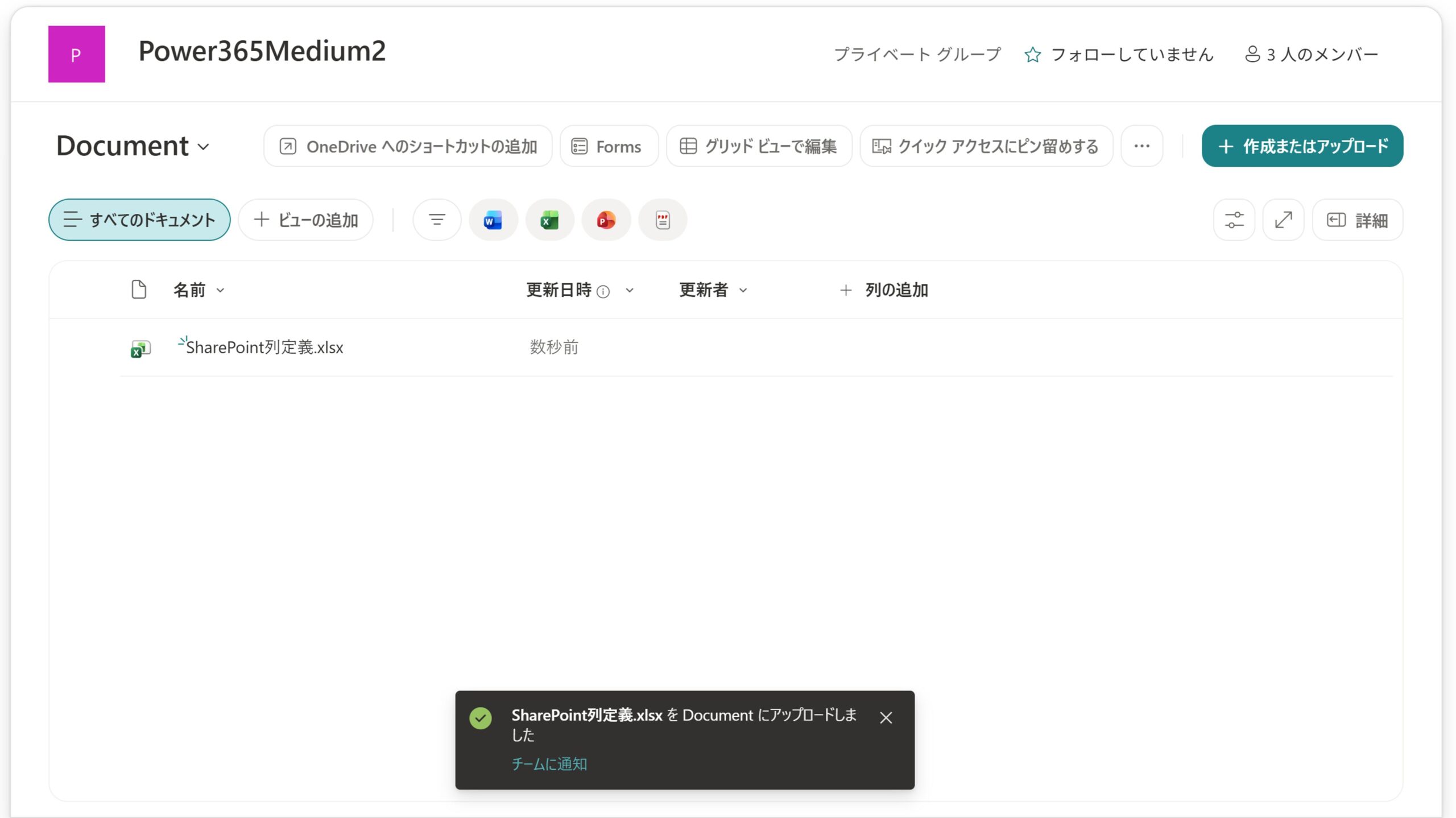Filter by PowerPoint files icon
The height and width of the screenshot is (818, 1456).
coord(606,220)
